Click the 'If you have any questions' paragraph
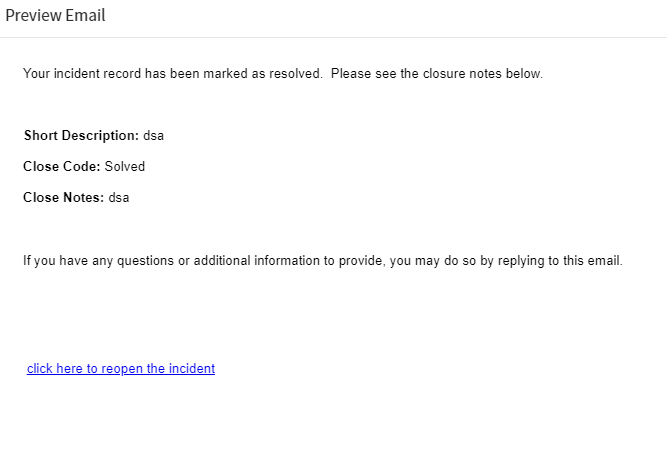 click(323, 260)
